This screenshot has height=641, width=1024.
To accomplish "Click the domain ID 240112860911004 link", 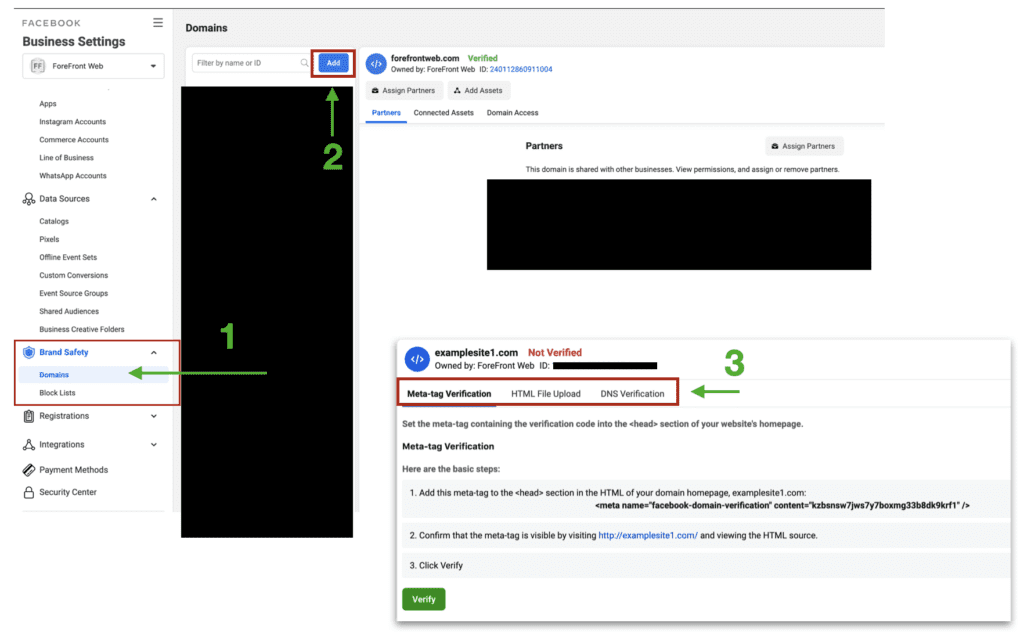I will (521, 69).
